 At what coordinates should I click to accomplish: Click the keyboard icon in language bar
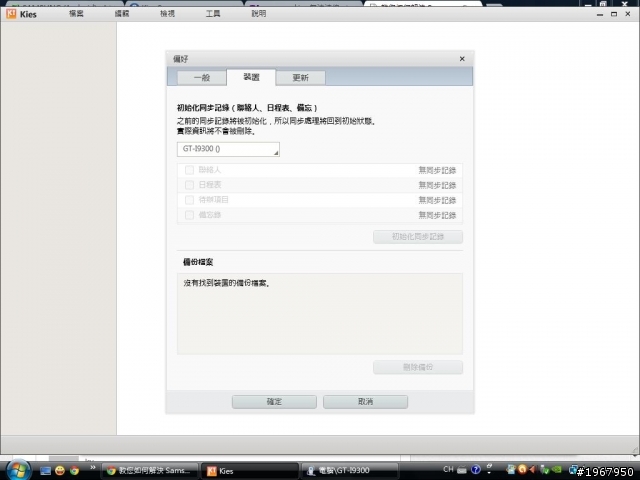[x=462, y=470]
